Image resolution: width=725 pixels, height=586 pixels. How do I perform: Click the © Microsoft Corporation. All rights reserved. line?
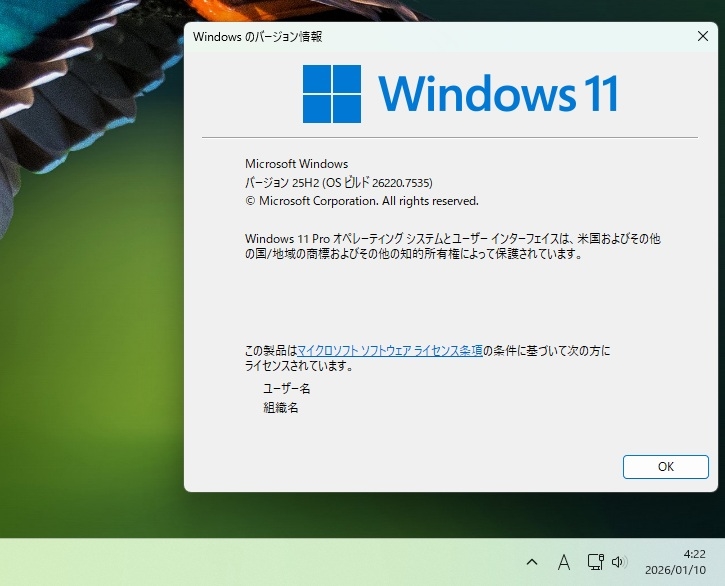[x=362, y=201]
